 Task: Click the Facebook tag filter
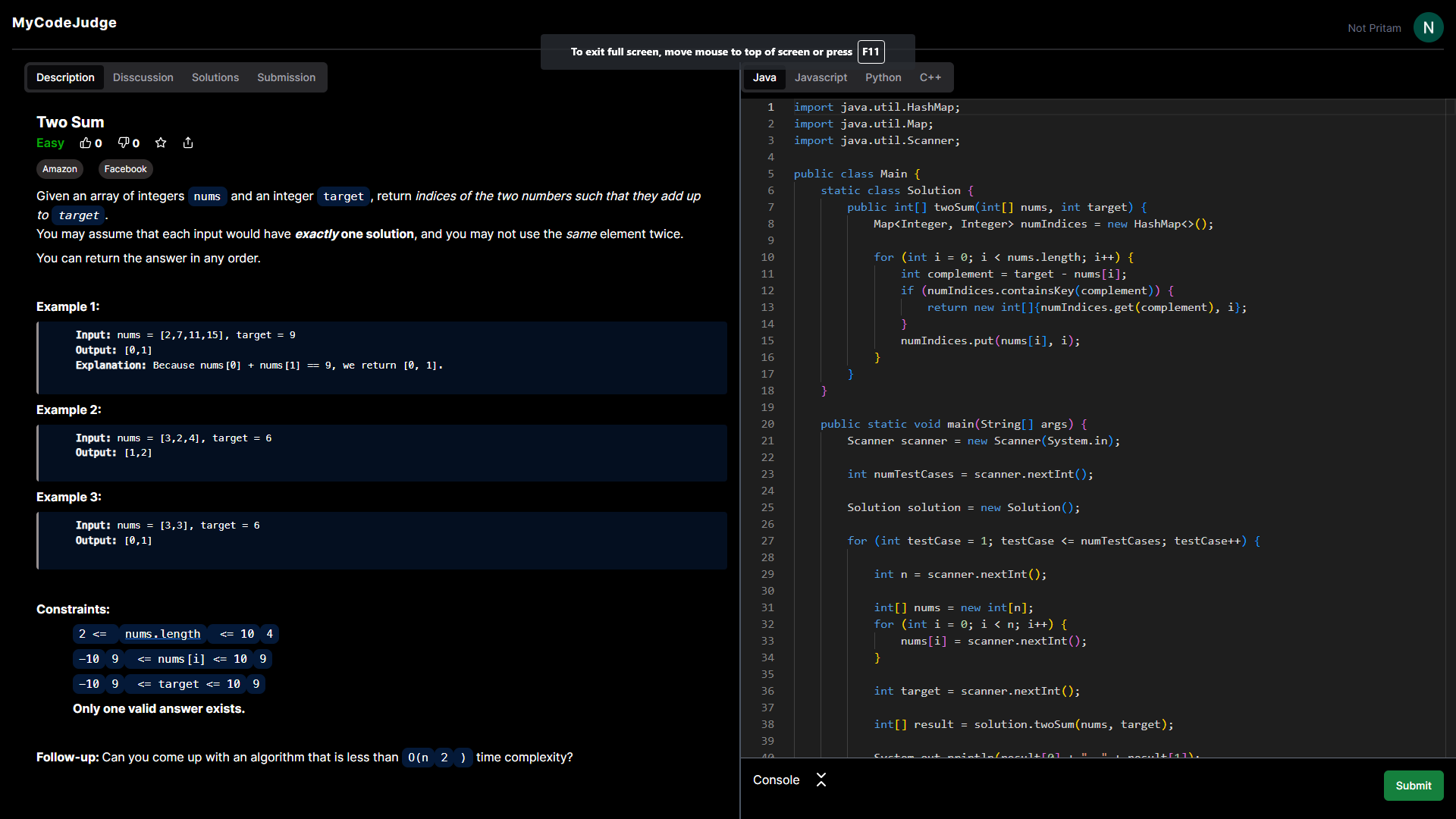tap(125, 168)
